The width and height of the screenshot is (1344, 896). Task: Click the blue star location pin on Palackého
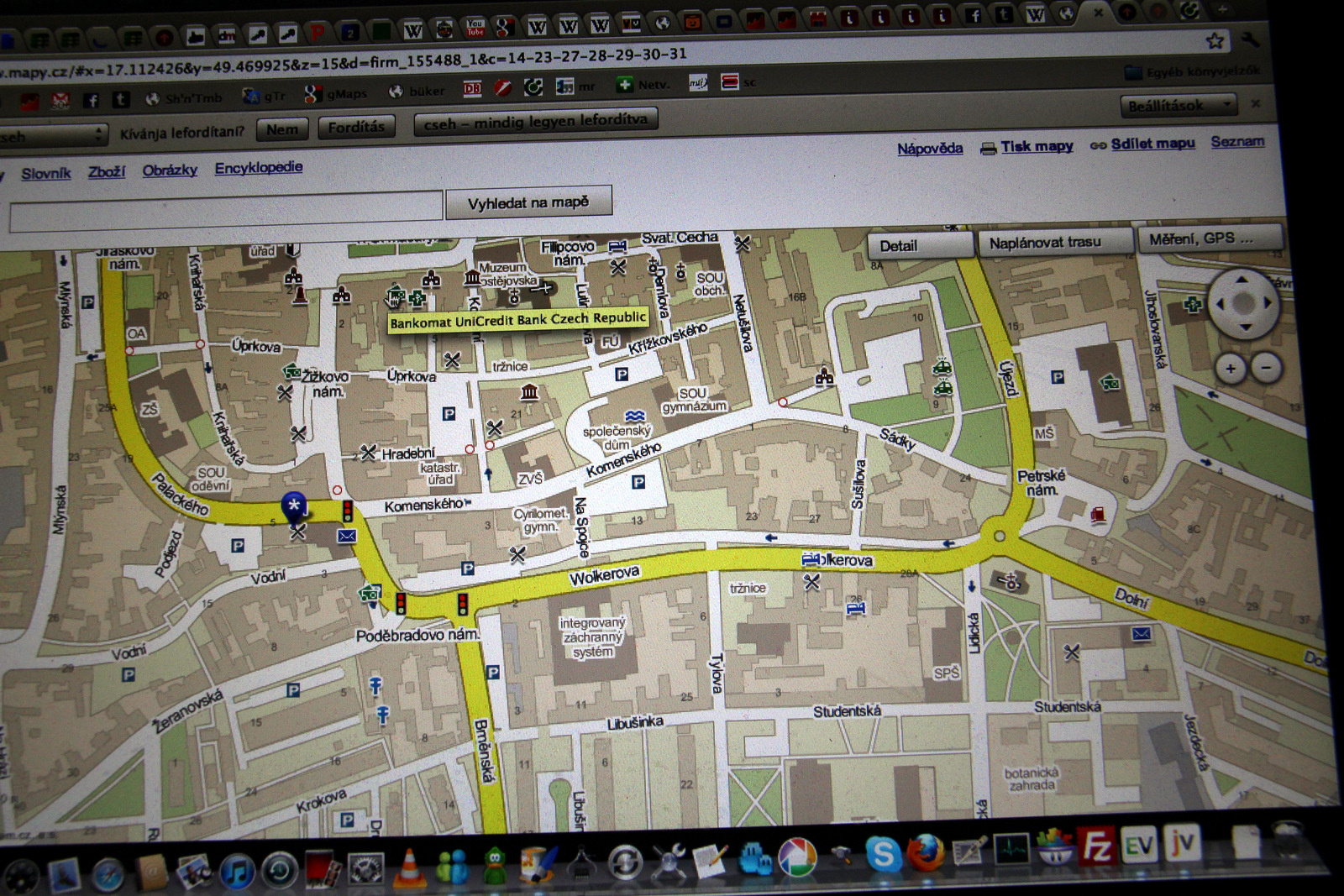pos(293,506)
